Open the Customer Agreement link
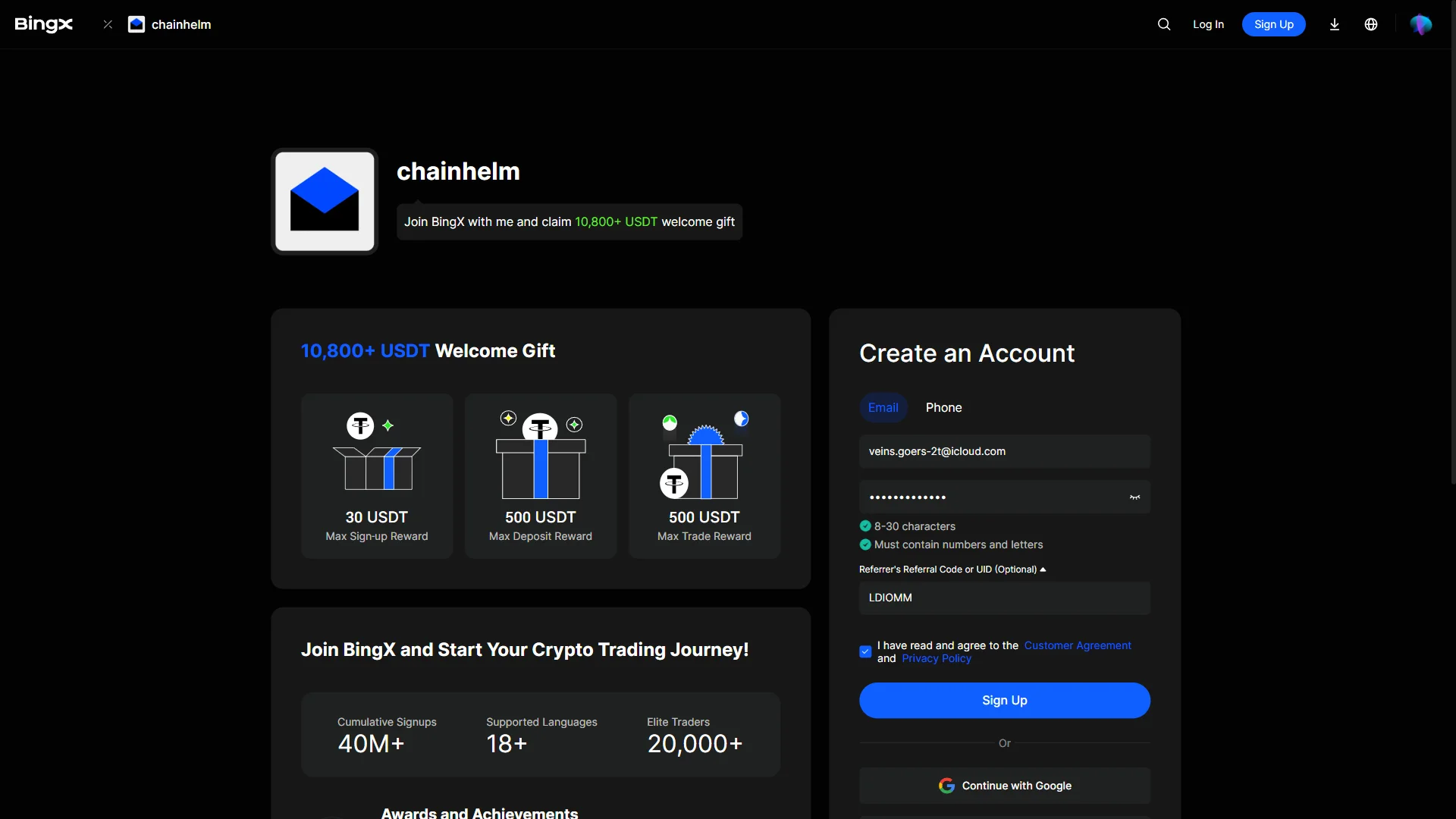1456x819 pixels. click(x=1078, y=645)
